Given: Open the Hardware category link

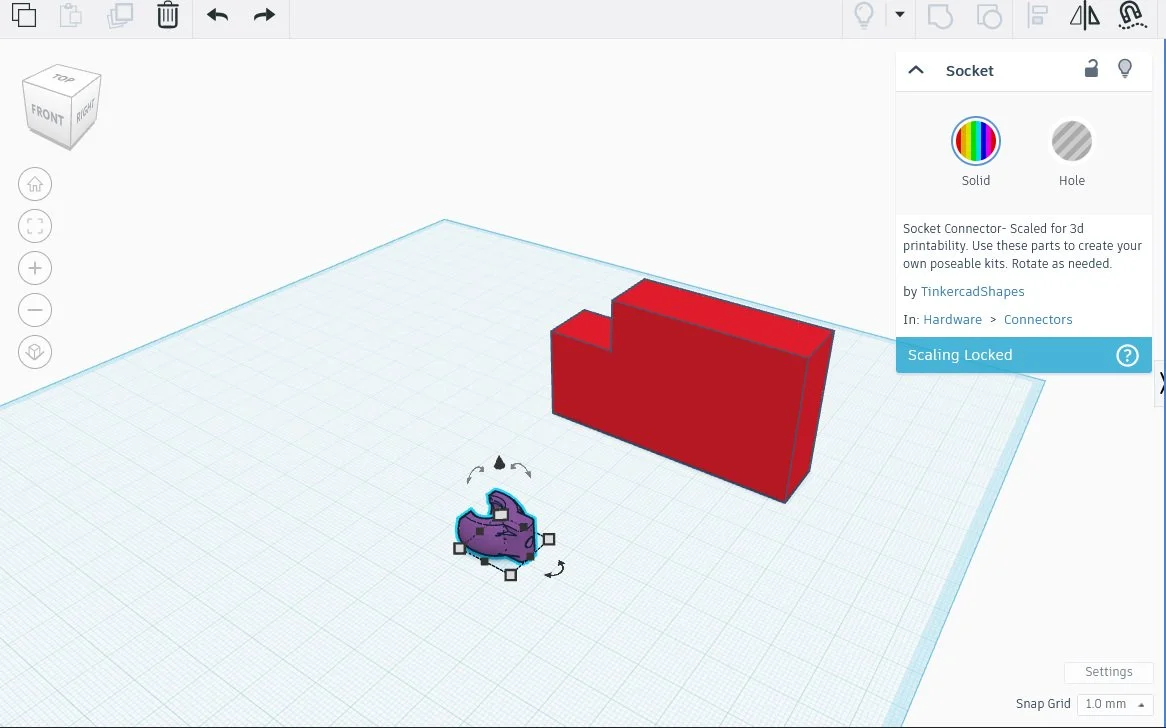Looking at the screenshot, I should pos(953,319).
